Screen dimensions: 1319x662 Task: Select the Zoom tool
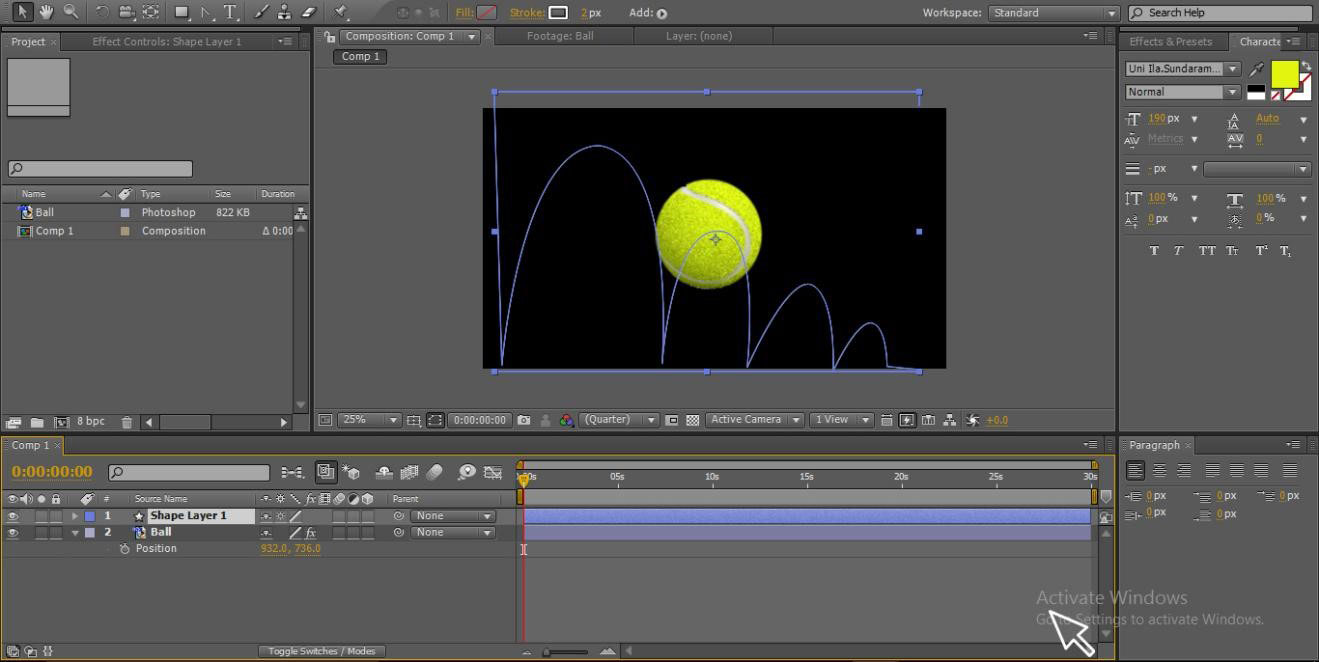(72, 12)
